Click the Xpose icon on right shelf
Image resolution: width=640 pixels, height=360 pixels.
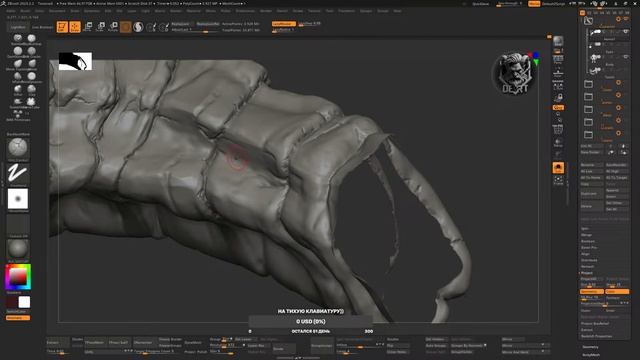click(558, 180)
